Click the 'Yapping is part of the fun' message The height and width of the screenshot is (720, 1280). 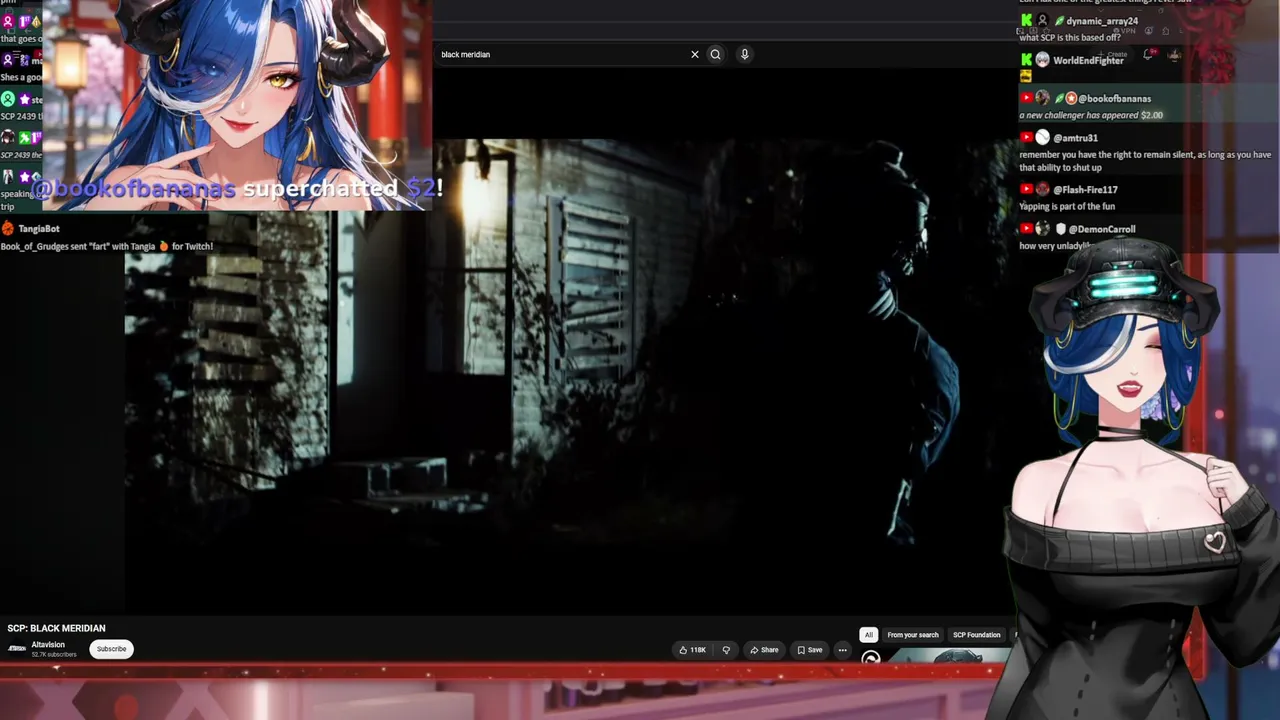(1067, 207)
